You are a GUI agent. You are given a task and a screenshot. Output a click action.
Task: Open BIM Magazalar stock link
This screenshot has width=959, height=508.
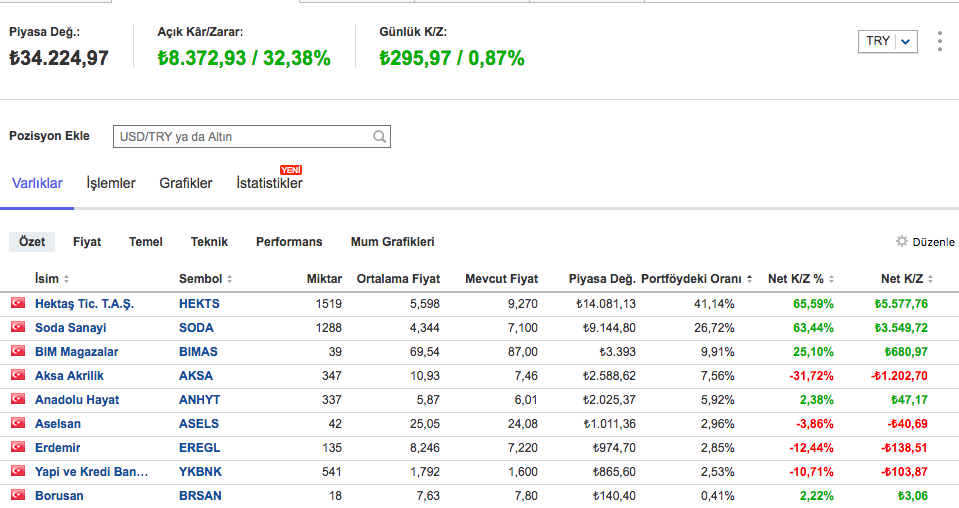click(76, 352)
